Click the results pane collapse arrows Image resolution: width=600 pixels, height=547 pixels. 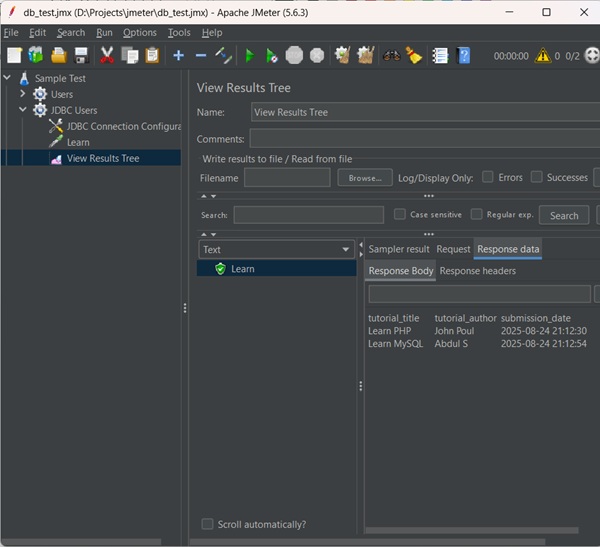pyautogui.click(x=361, y=249)
